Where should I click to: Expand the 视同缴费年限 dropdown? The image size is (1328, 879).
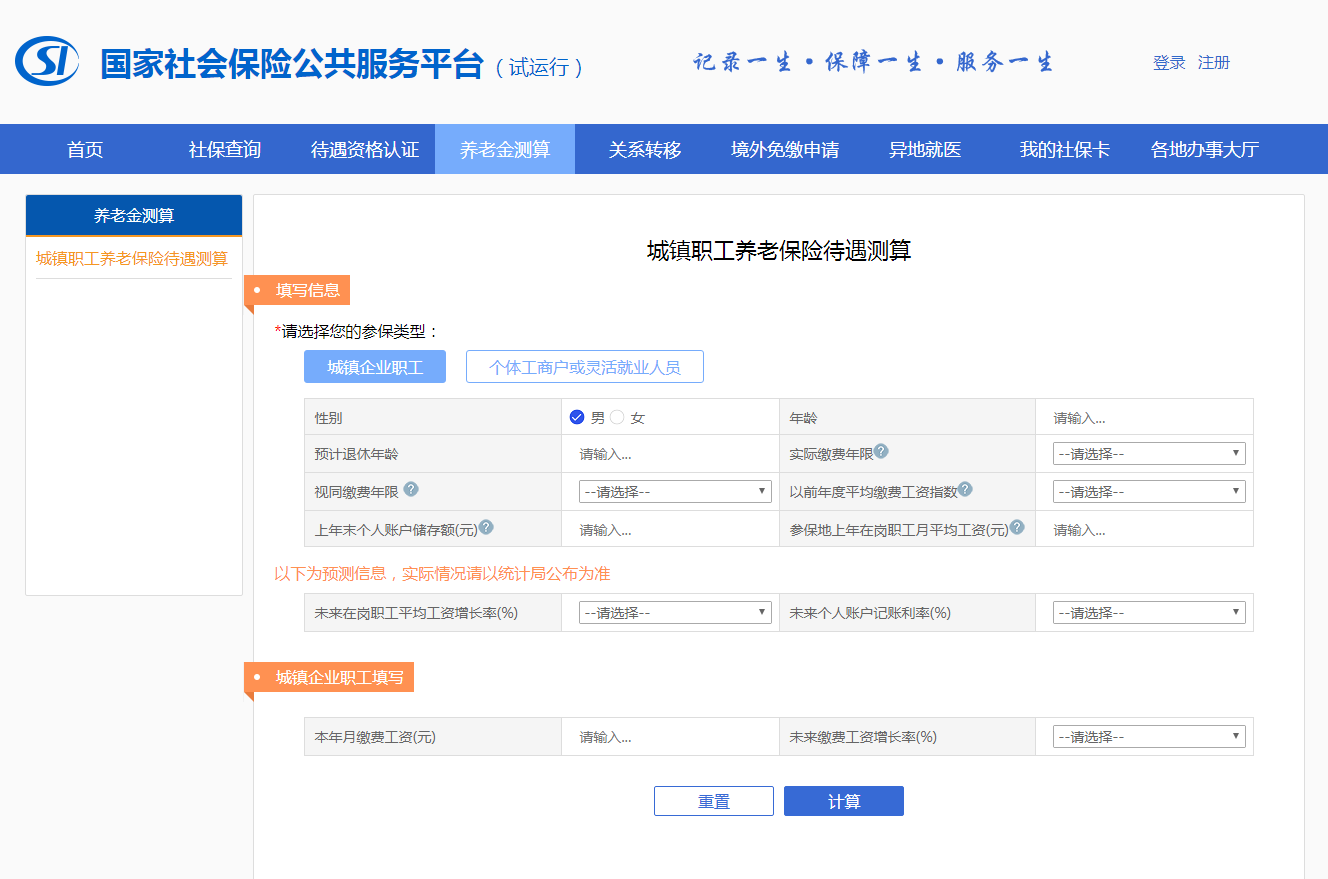pos(675,492)
